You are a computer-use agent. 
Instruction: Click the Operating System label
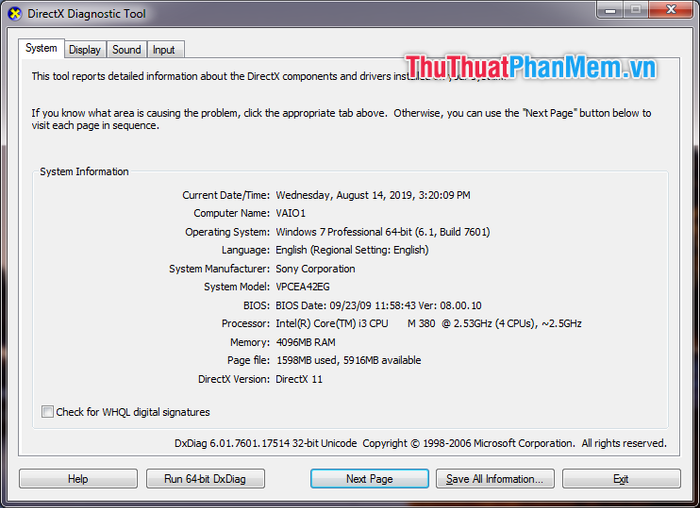tap(227, 232)
